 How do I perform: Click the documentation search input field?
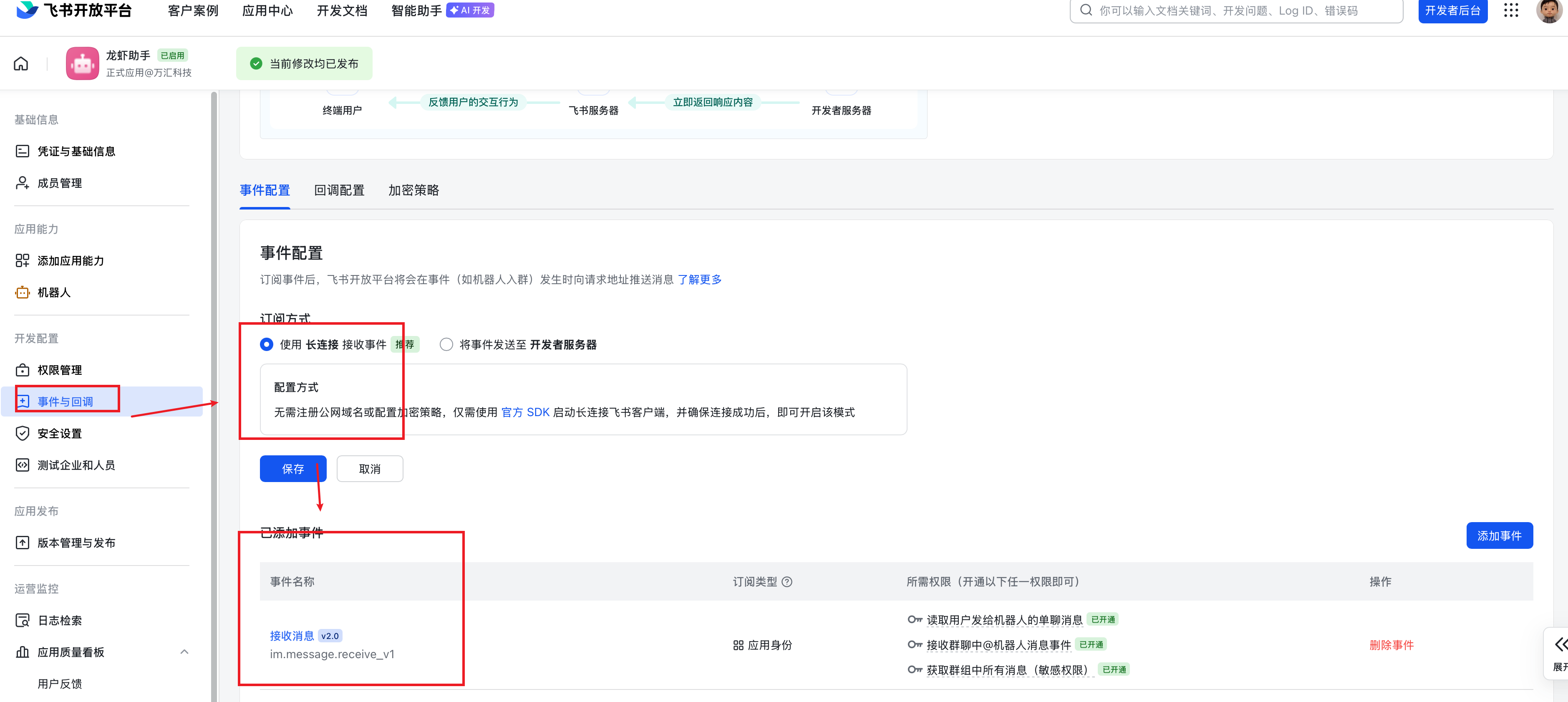[1235, 11]
